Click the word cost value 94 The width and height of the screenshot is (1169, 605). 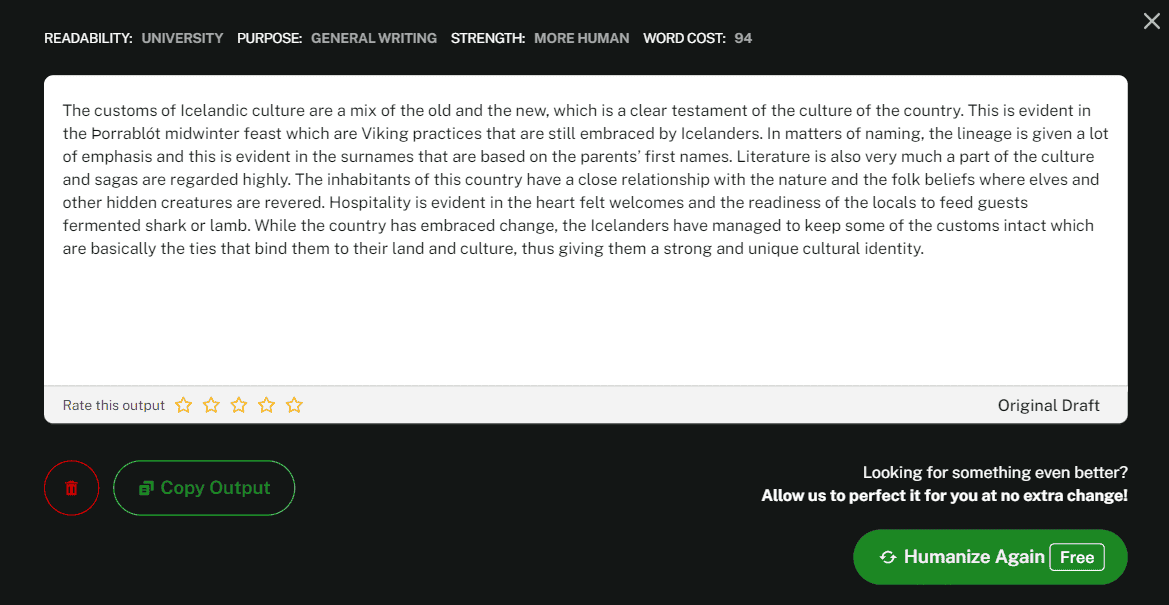coord(743,38)
